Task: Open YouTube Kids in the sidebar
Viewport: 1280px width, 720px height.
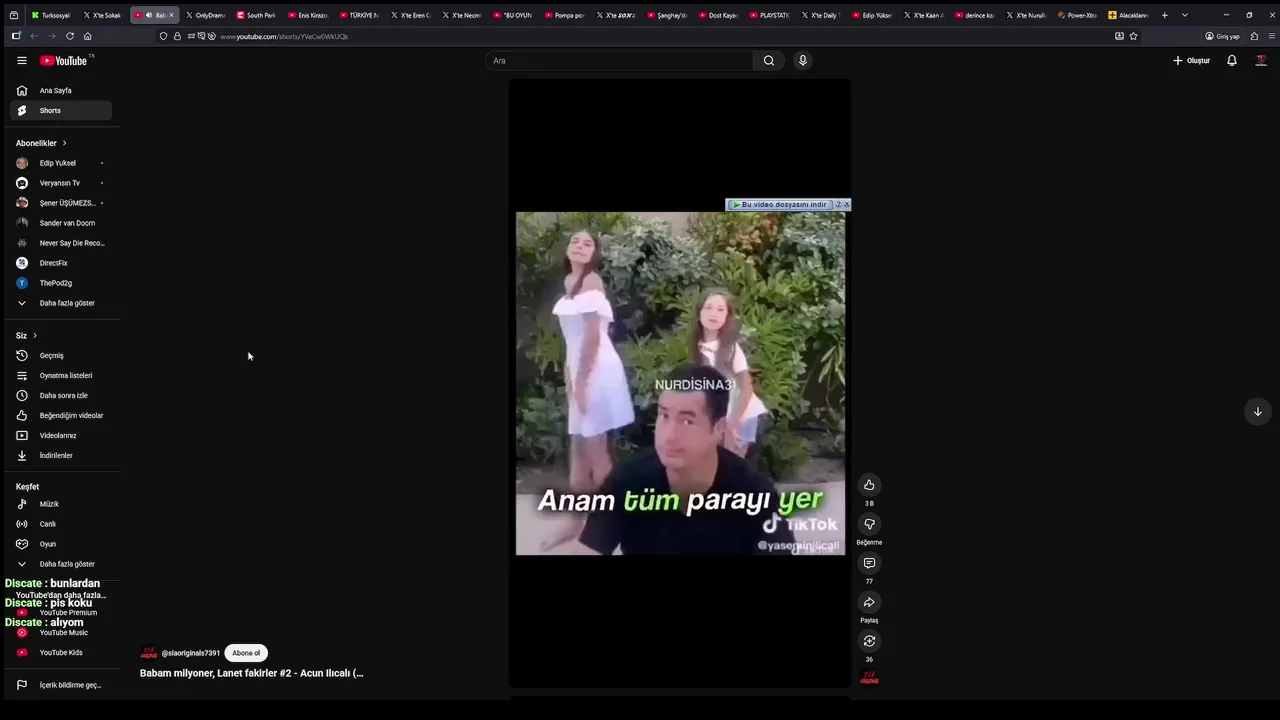Action: pyautogui.click(x=60, y=652)
